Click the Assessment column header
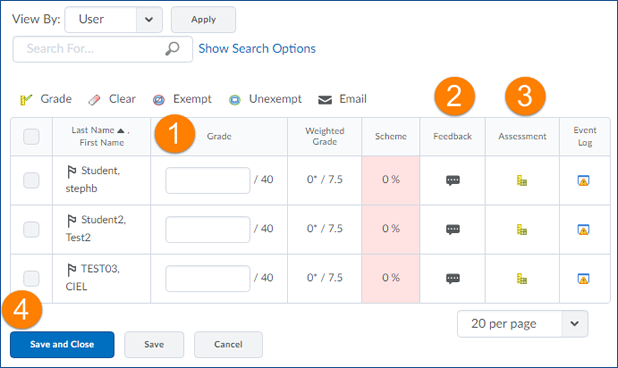The height and width of the screenshot is (368, 618). (522, 136)
